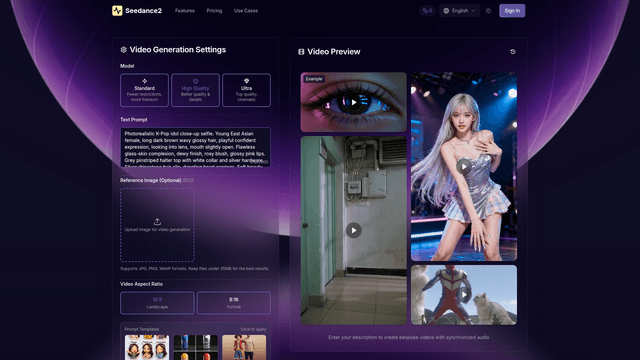Image resolution: width=640 pixels, height=360 pixels.
Task: Open the Pricing menu item
Action: (x=214, y=11)
